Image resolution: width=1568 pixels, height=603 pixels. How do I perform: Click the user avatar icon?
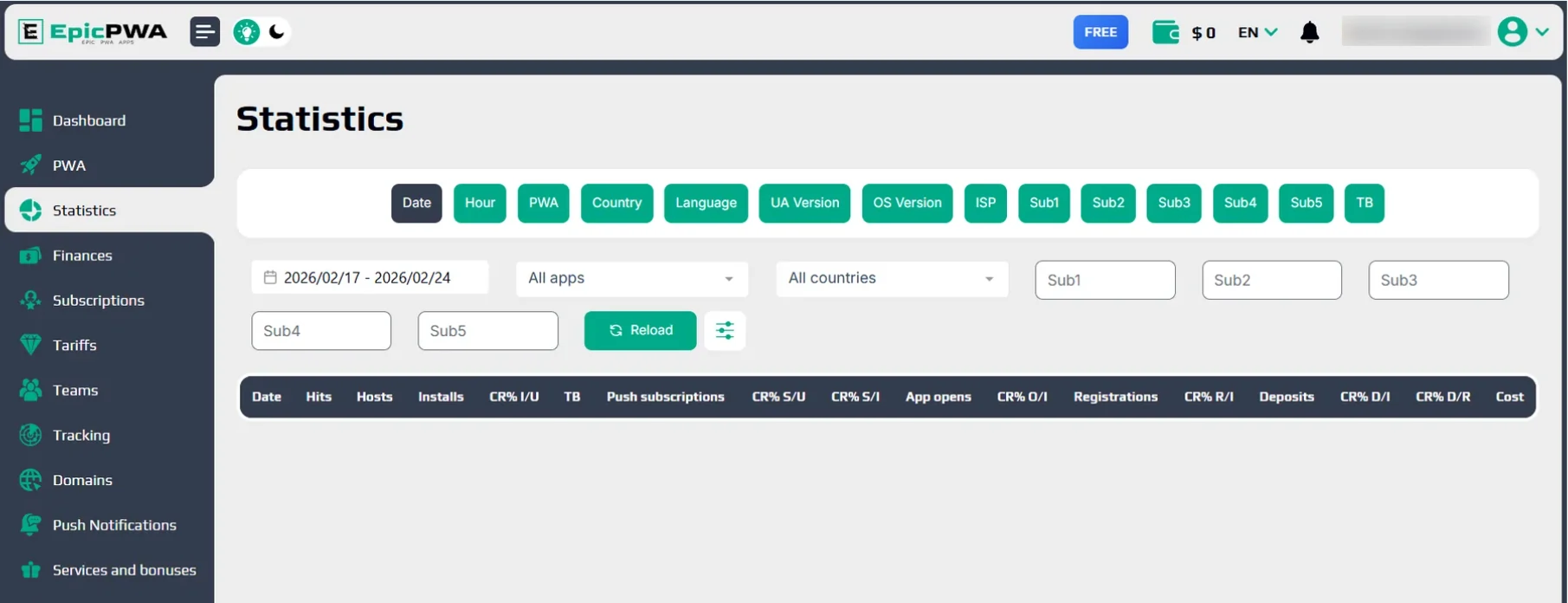(x=1512, y=32)
